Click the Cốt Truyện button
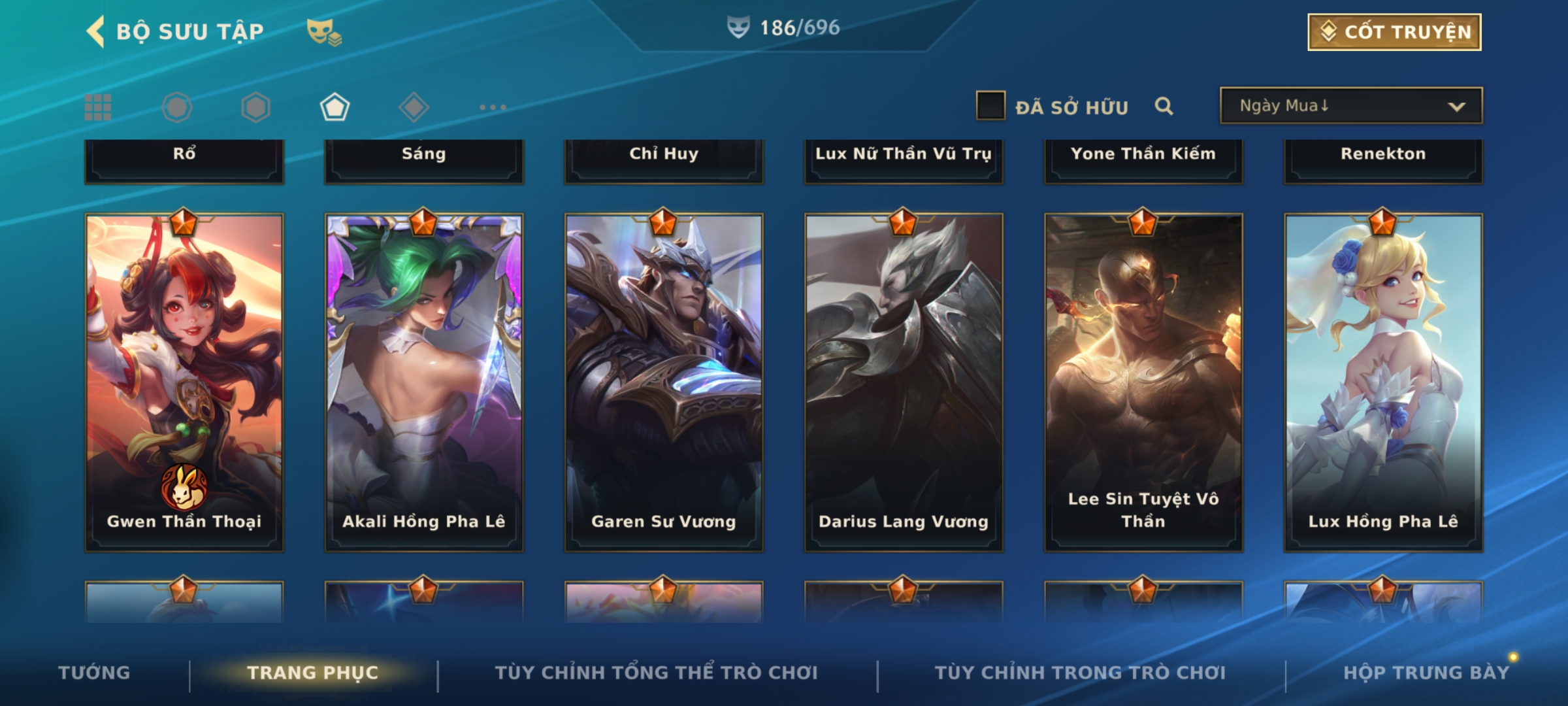This screenshot has width=1568, height=706. 1394,32
